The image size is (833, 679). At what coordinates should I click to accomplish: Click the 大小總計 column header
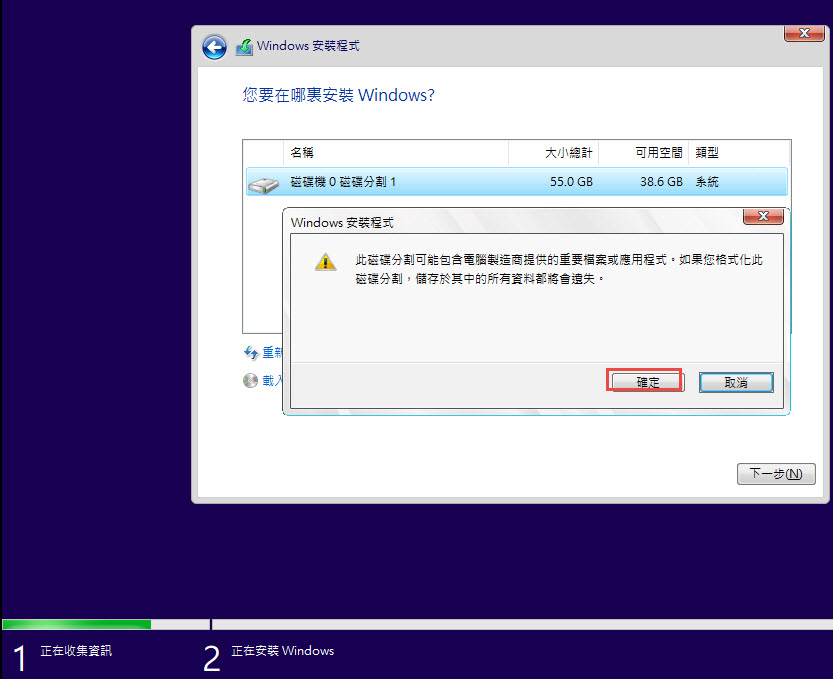[554, 153]
